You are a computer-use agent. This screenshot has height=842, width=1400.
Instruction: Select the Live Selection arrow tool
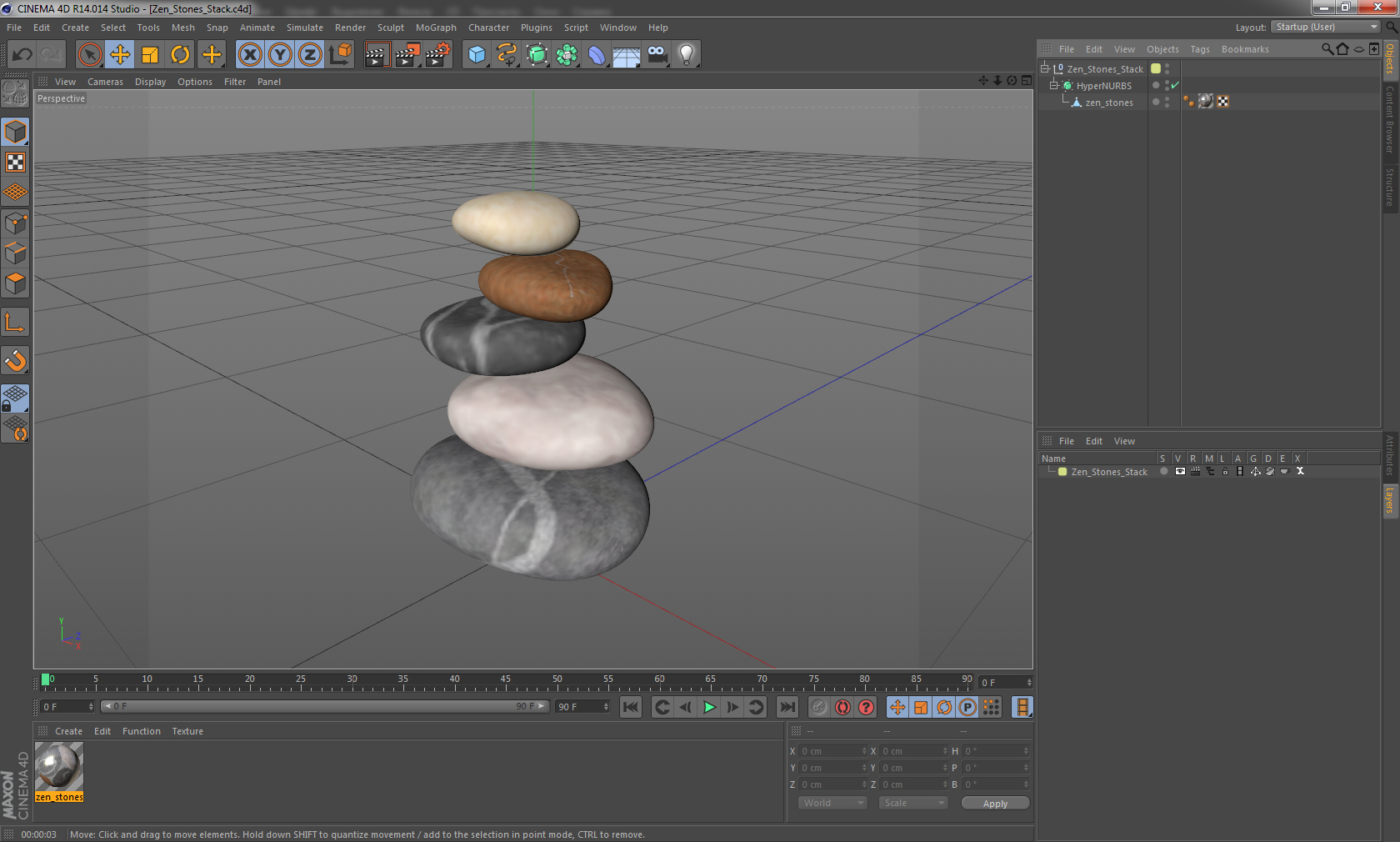pos(89,55)
